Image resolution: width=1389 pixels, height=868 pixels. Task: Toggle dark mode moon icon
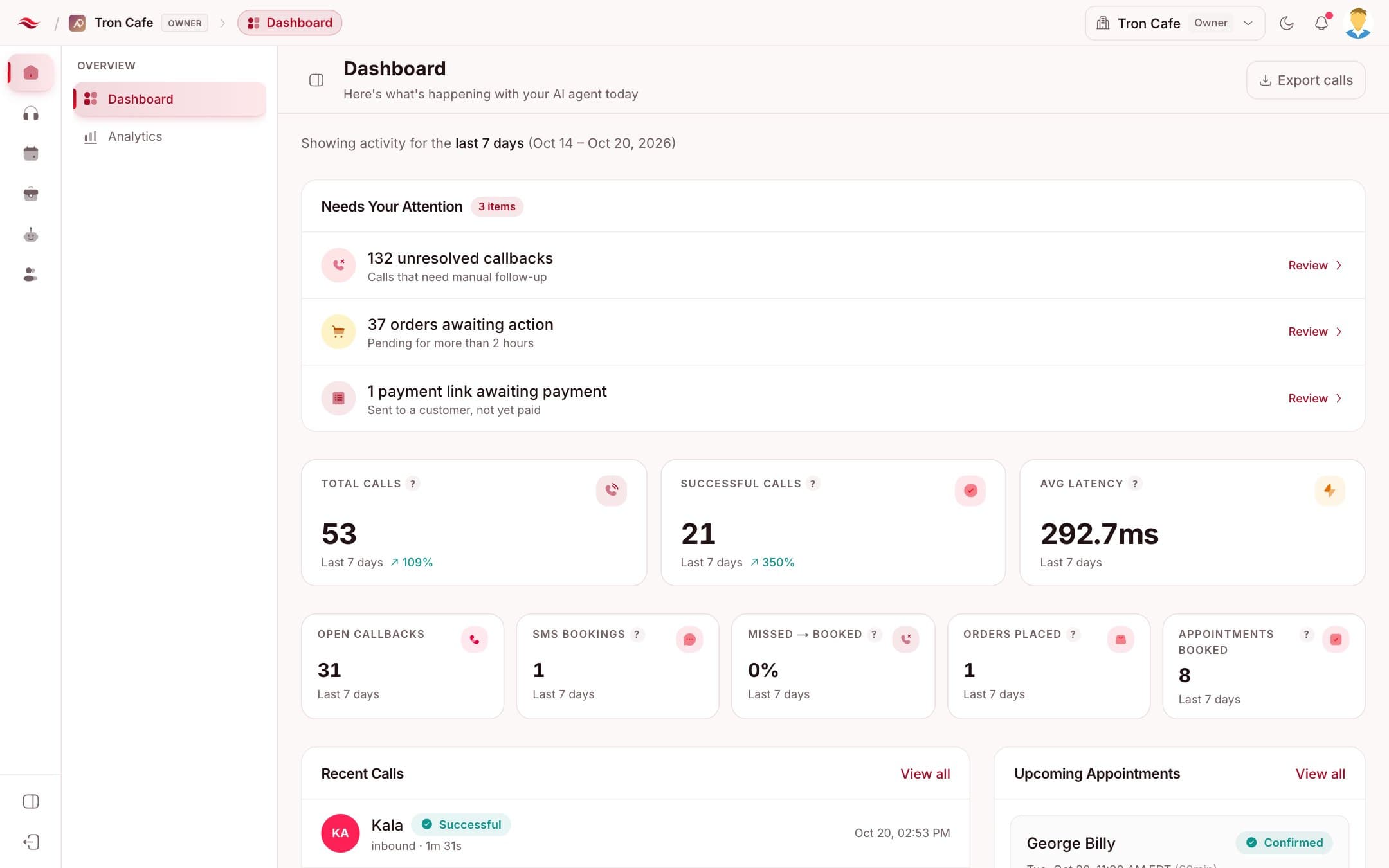(x=1287, y=23)
